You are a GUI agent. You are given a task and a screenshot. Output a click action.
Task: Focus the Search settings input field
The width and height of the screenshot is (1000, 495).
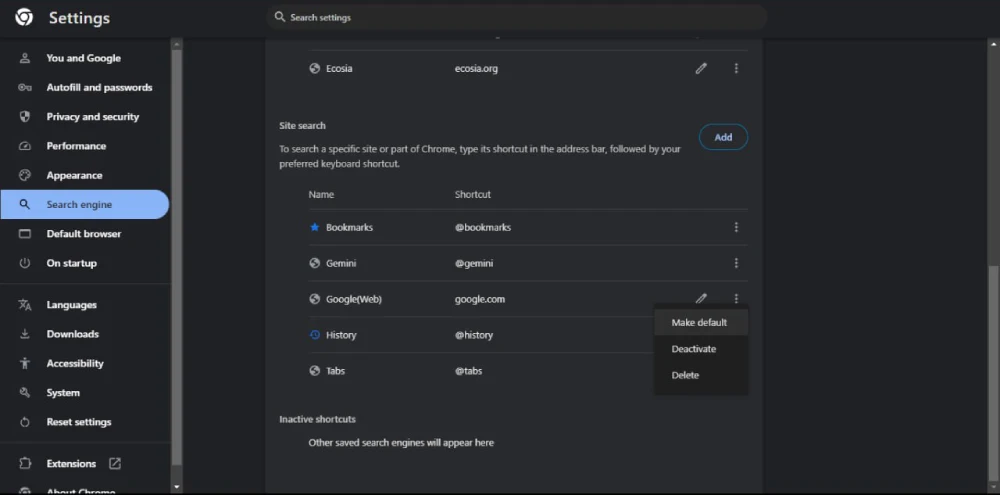click(520, 18)
